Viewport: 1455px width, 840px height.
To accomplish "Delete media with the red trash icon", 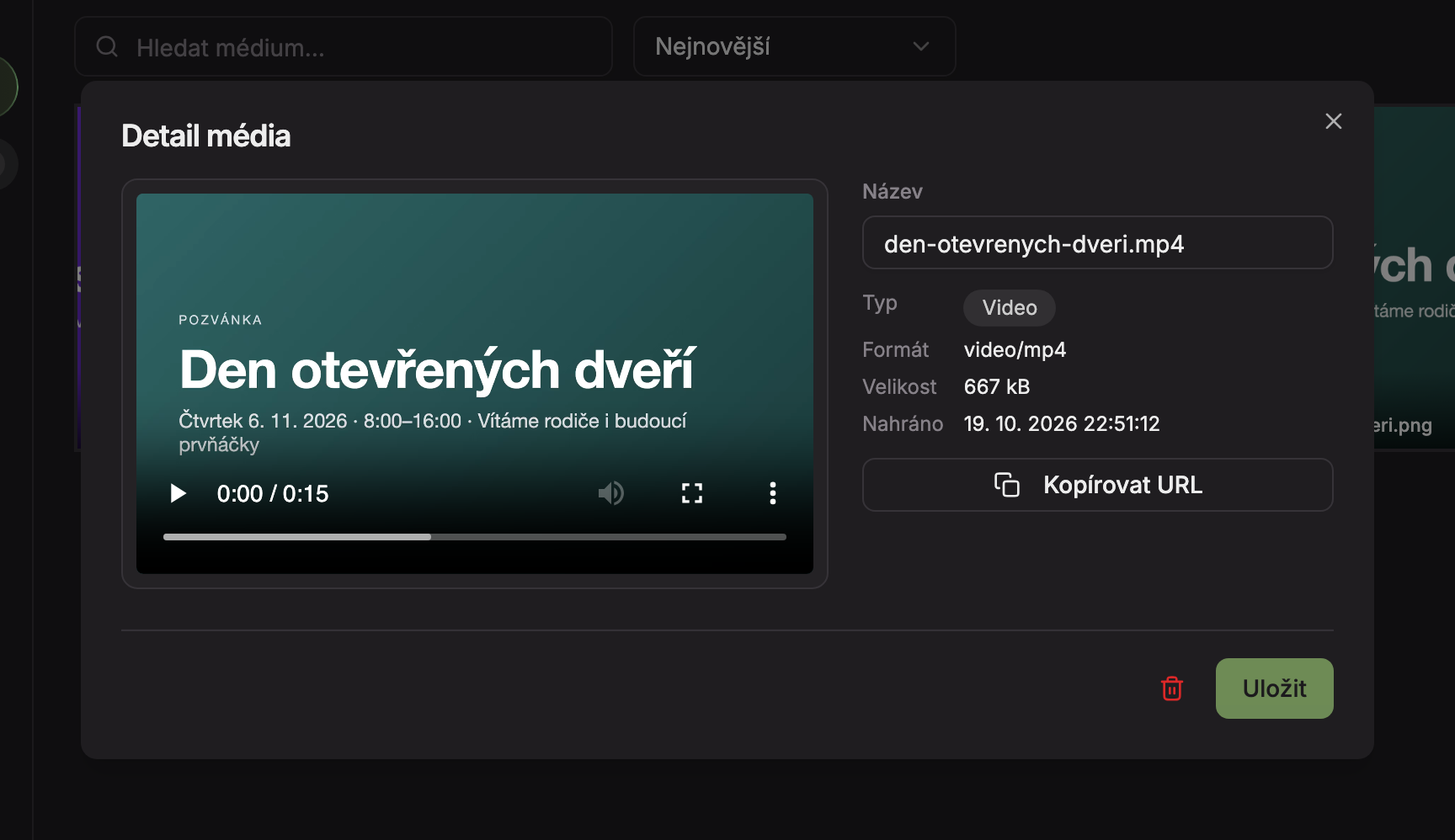I will [x=1172, y=688].
